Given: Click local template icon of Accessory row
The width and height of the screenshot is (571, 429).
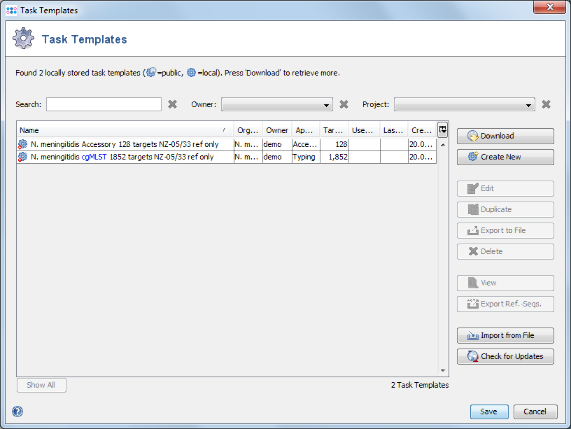Looking at the screenshot, I should click(23, 145).
